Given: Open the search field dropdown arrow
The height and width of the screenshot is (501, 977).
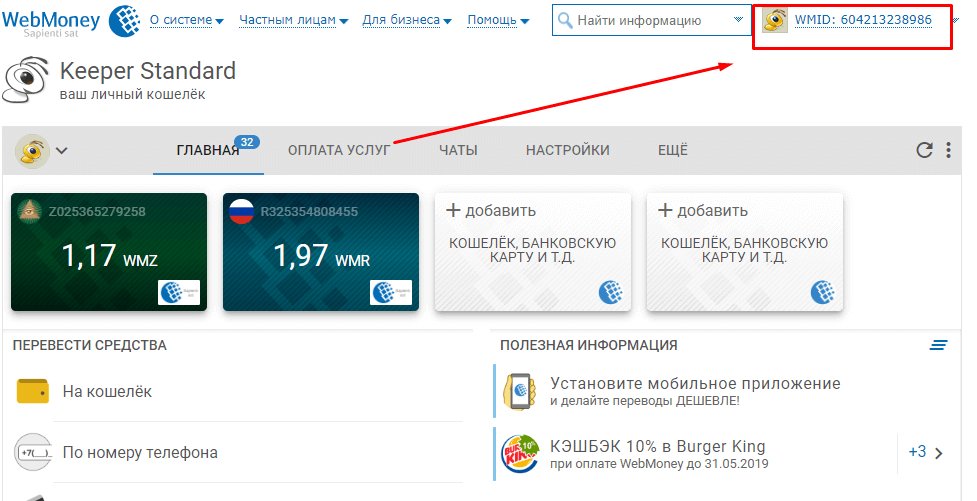Looking at the screenshot, I should point(738,20).
